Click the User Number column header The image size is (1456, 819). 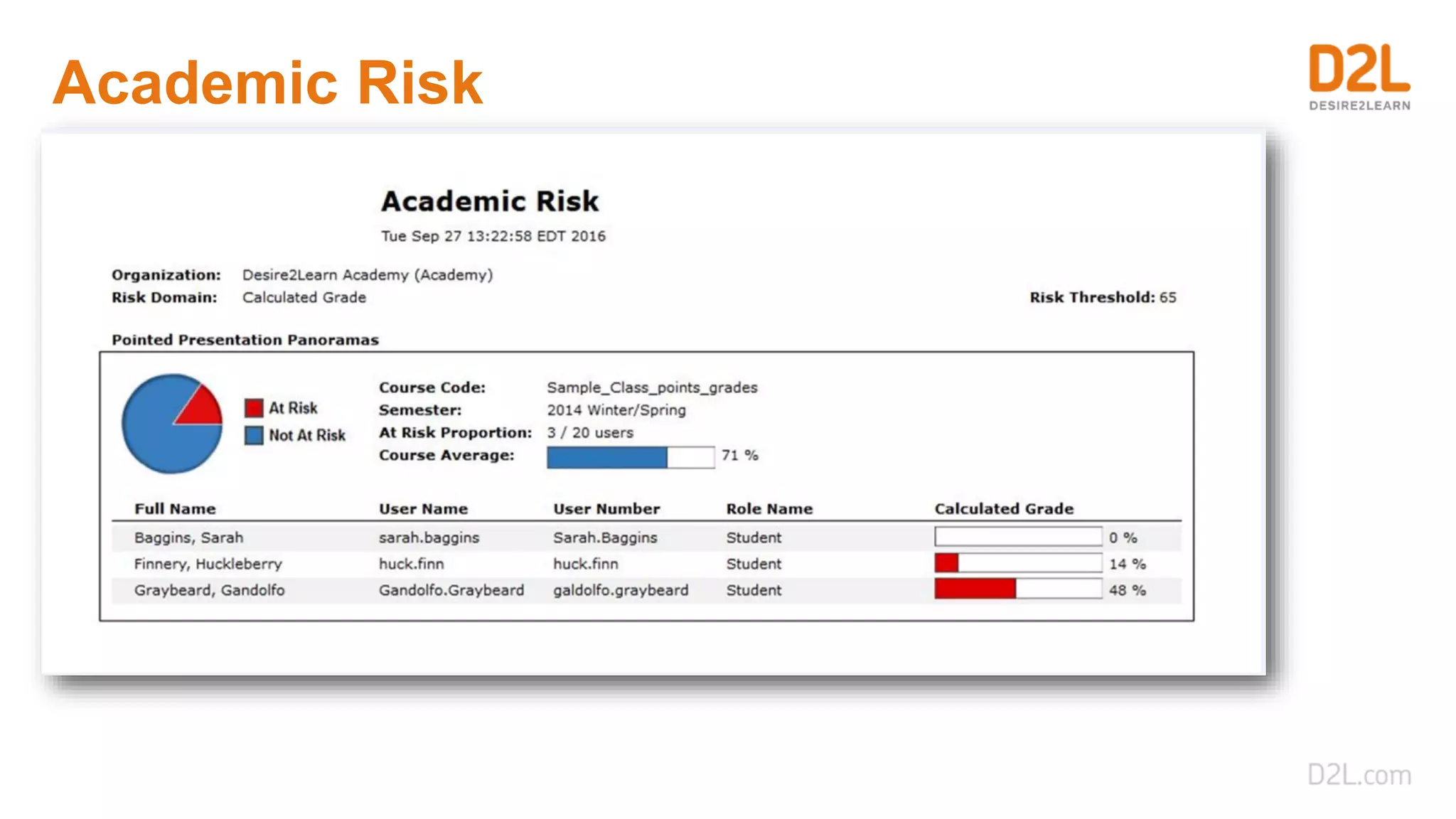[606, 509]
